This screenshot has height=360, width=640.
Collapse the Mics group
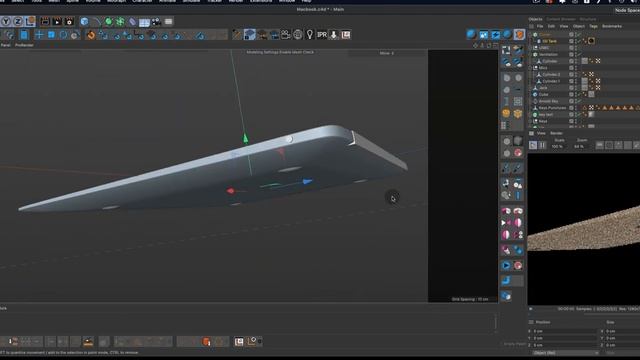pyautogui.click(x=531, y=68)
